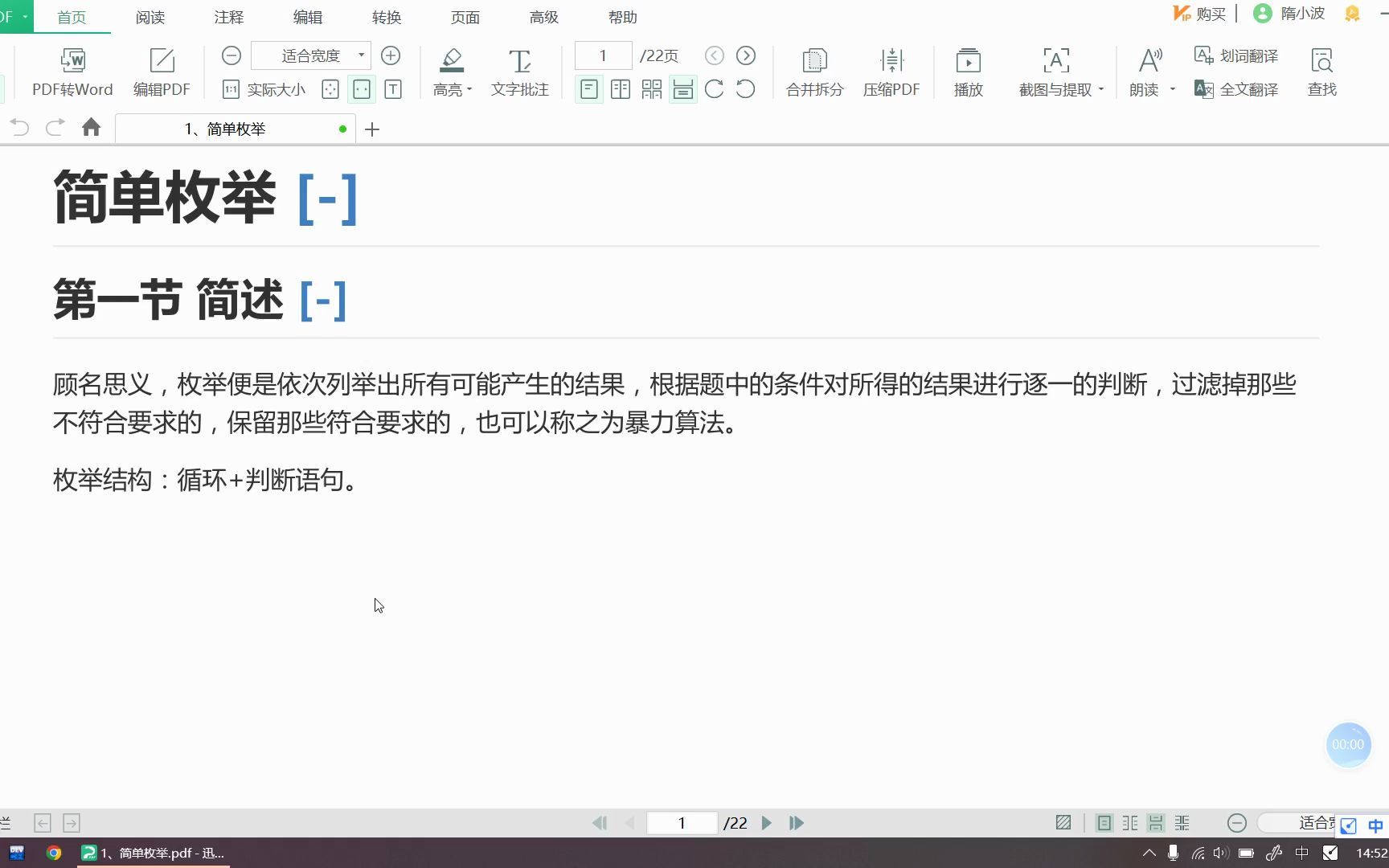Redo the last action

click(x=55, y=128)
